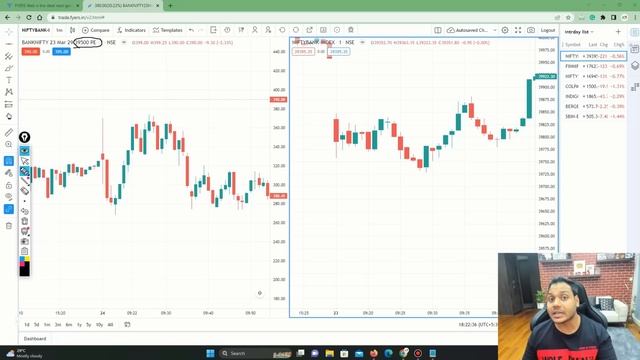Open the calendar icon in right sidebar
640x360 pixels.
click(635, 49)
